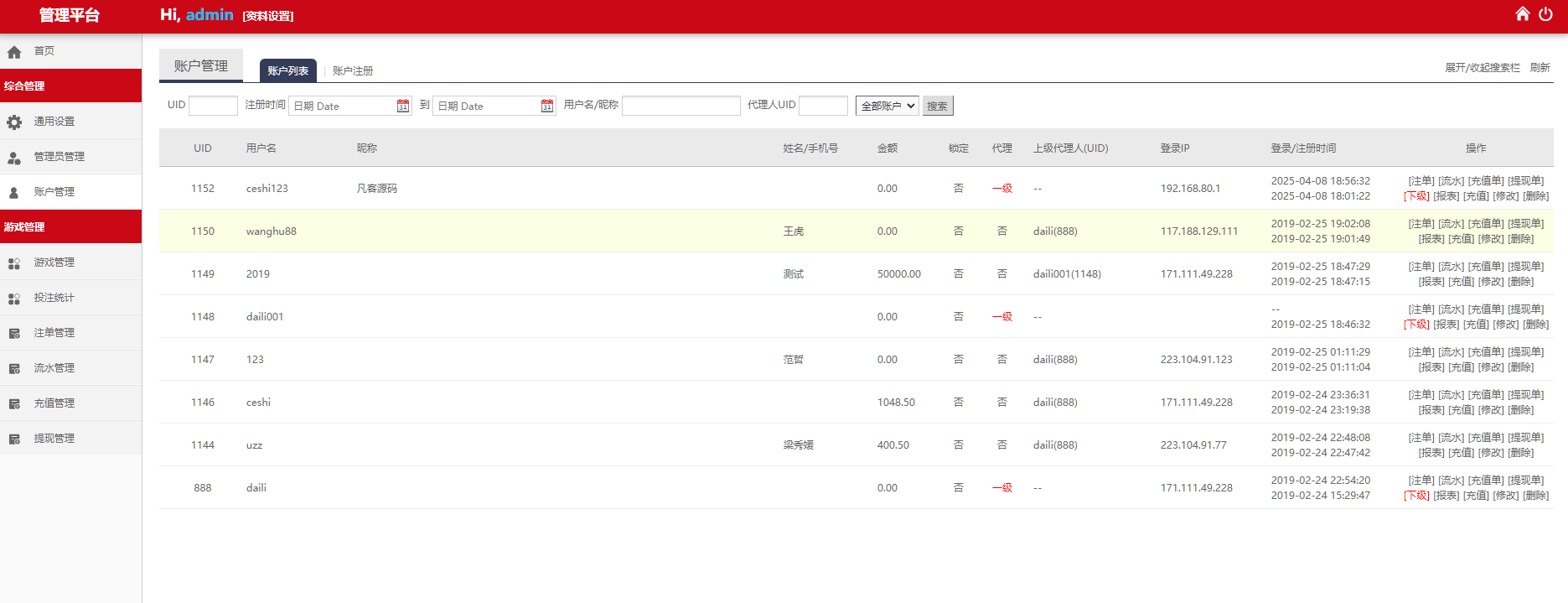Click the power logout icon
This screenshot has width=1568, height=603.
[x=1545, y=13]
